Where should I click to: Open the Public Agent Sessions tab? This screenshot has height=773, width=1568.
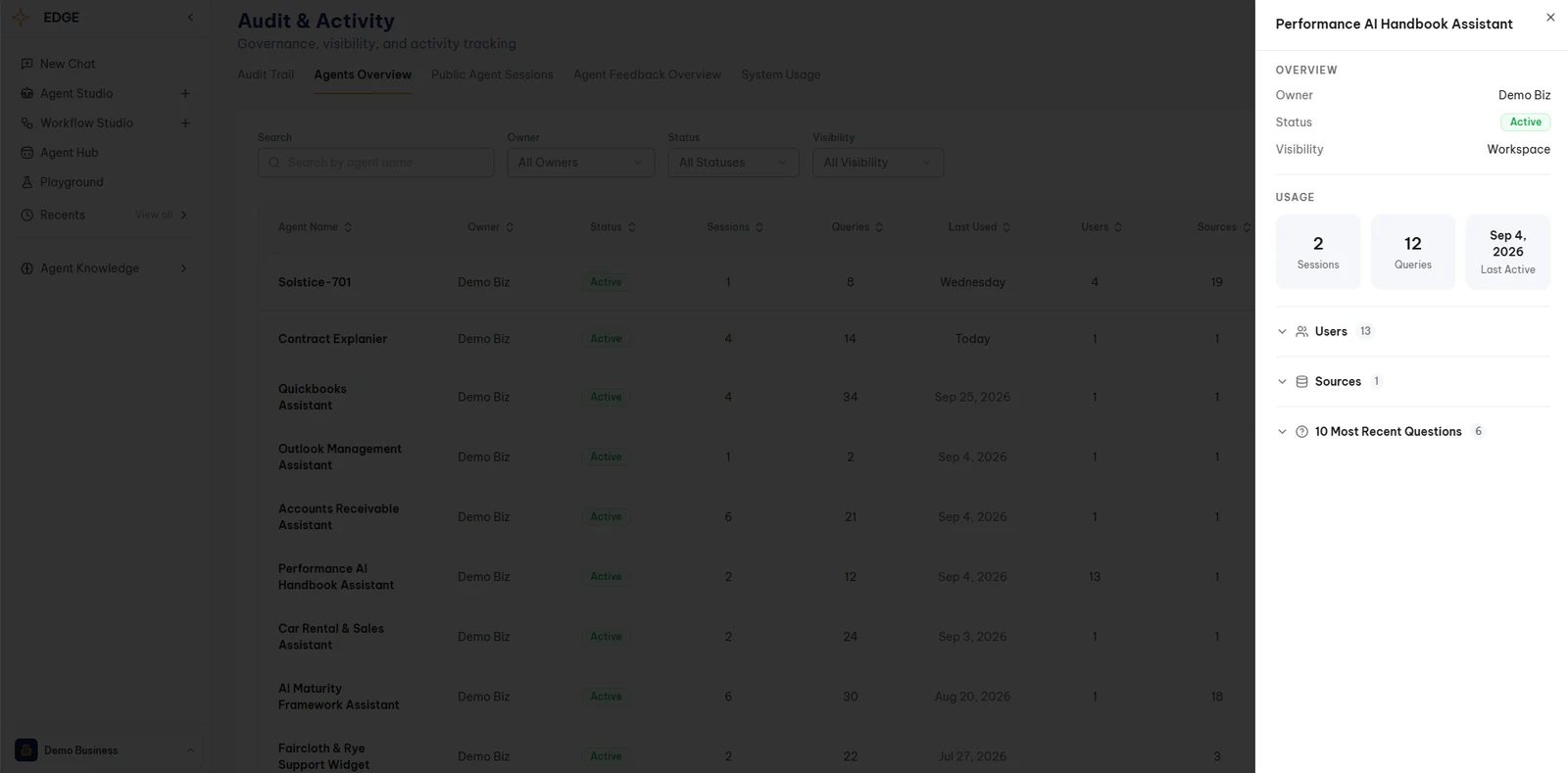pos(492,74)
